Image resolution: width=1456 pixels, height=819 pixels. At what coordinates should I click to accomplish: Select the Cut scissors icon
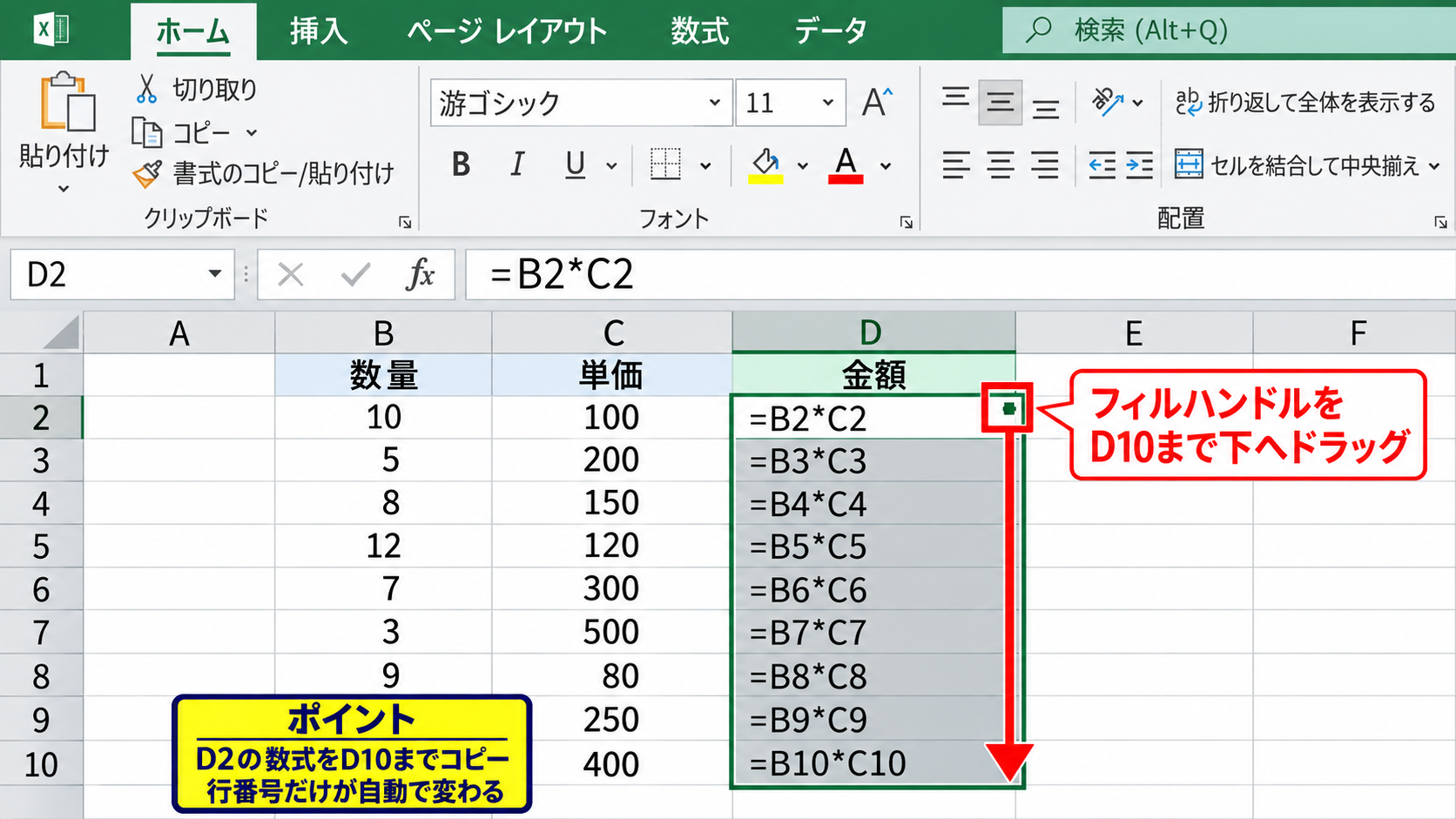click(x=146, y=89)
